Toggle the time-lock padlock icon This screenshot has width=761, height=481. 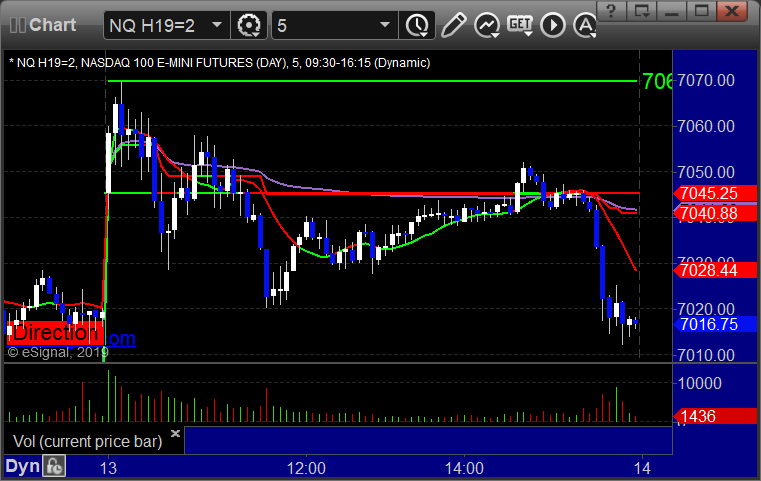click(54, 466)
